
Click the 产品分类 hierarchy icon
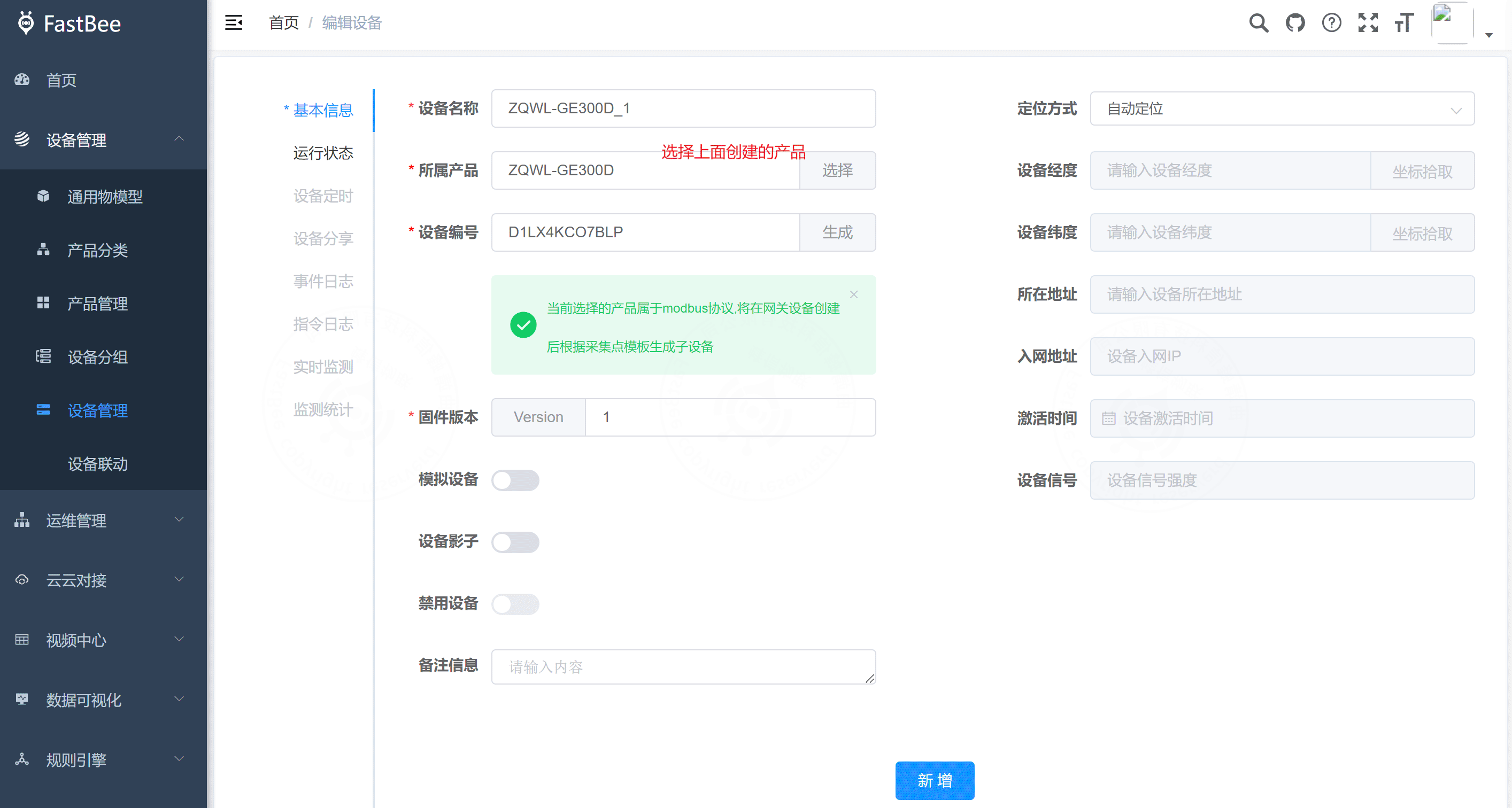click(x=43, y=250)
